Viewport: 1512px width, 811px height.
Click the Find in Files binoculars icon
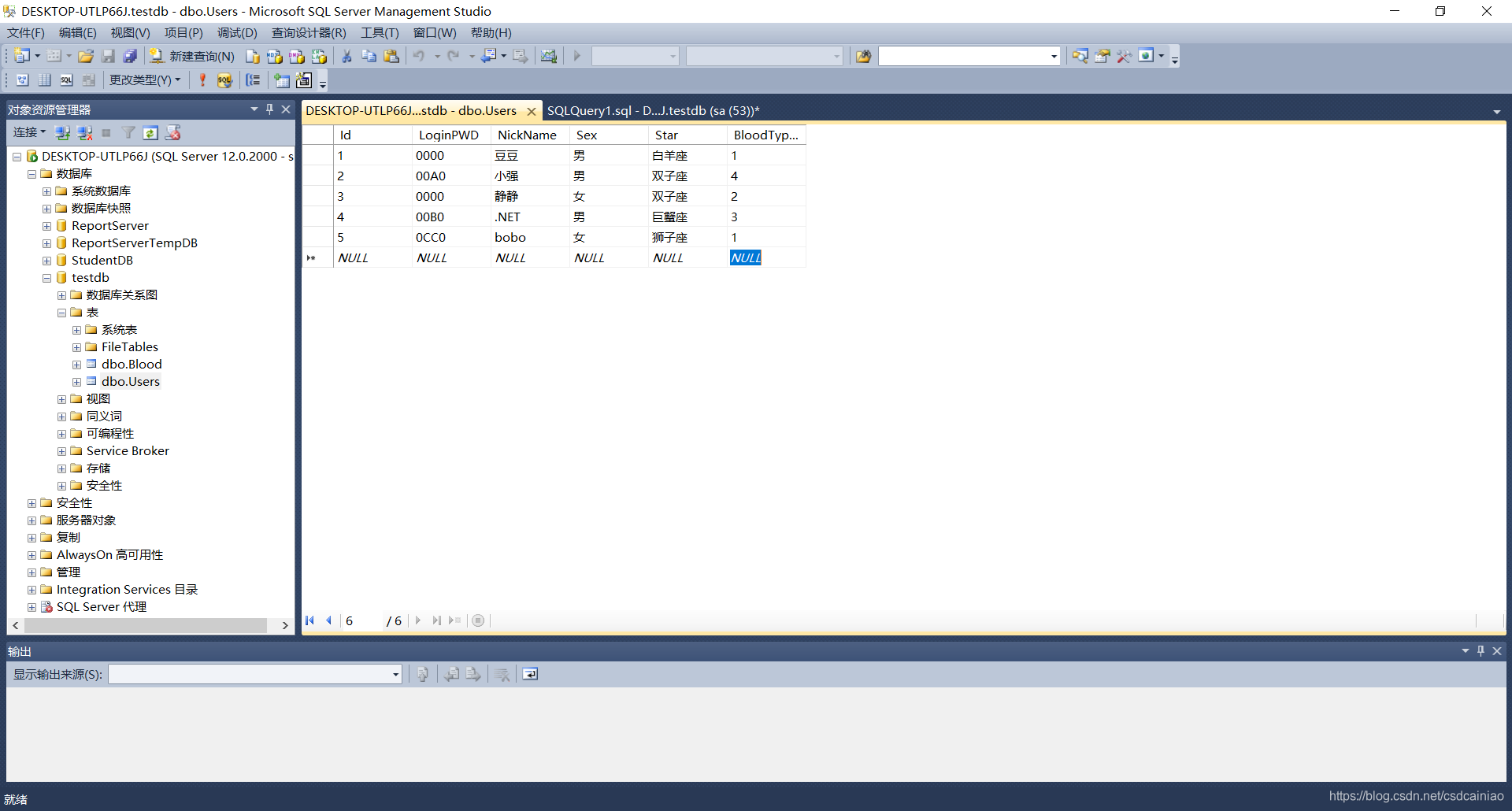pos(864,56)
